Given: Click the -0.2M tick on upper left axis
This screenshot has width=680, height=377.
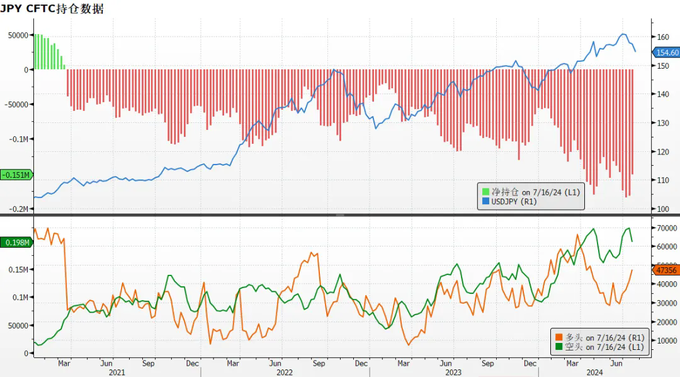Looking at the screenshot, I should point(19,209).
